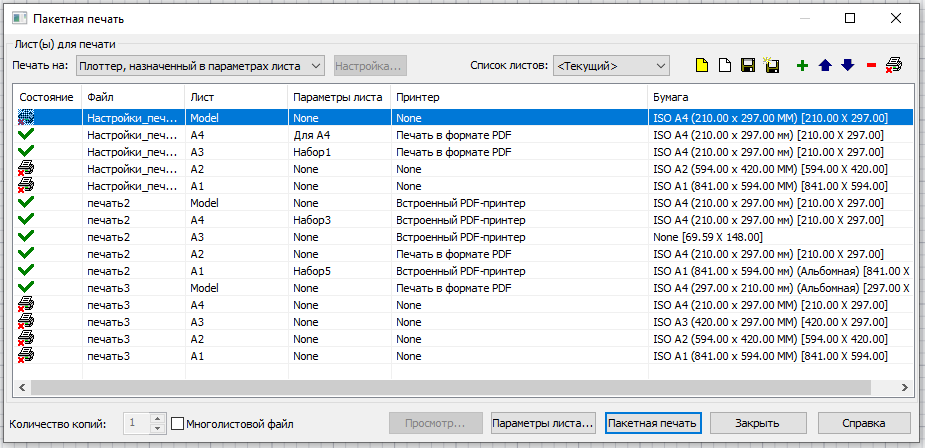Enable the Многолистовой файл checkbox
Image resolution: width=925 pixels, height=448 pixels.
[179, 424]
